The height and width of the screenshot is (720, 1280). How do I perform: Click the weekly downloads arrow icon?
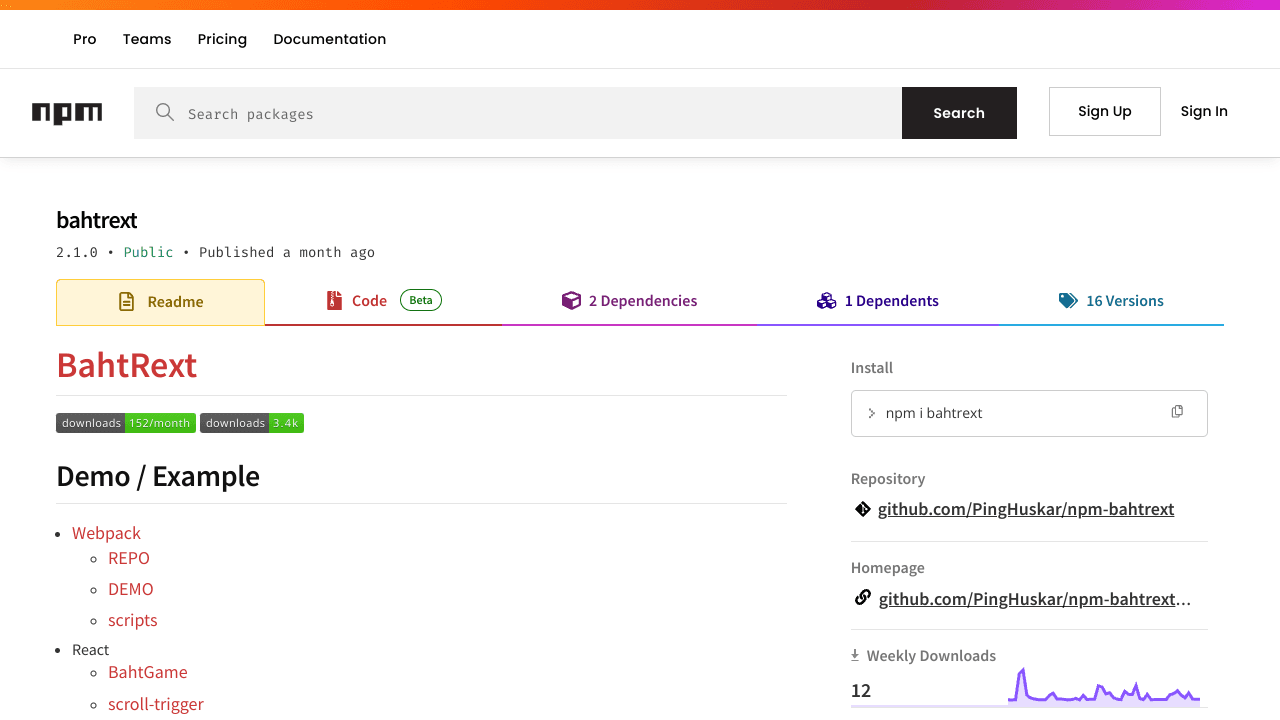[855, 655]
